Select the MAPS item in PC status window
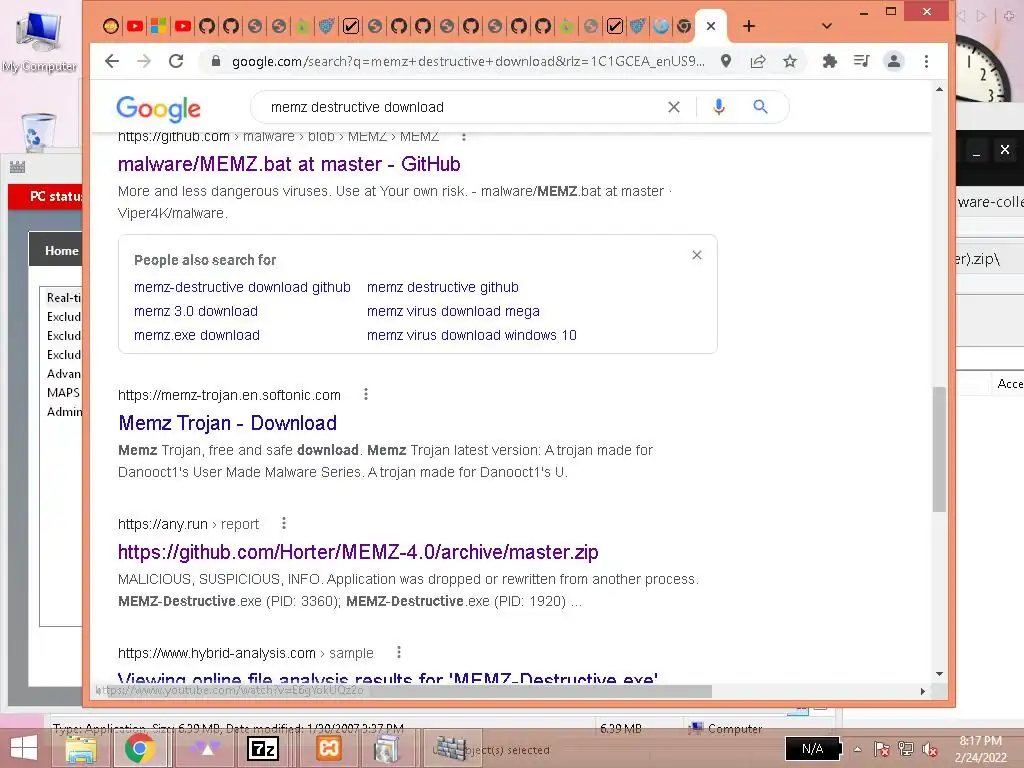This screenshot has height=768, width=1024. tap(63, 392)
